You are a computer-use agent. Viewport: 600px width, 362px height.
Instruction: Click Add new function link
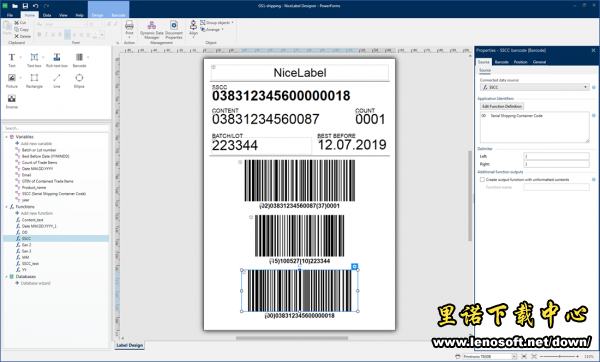point(37,213)
